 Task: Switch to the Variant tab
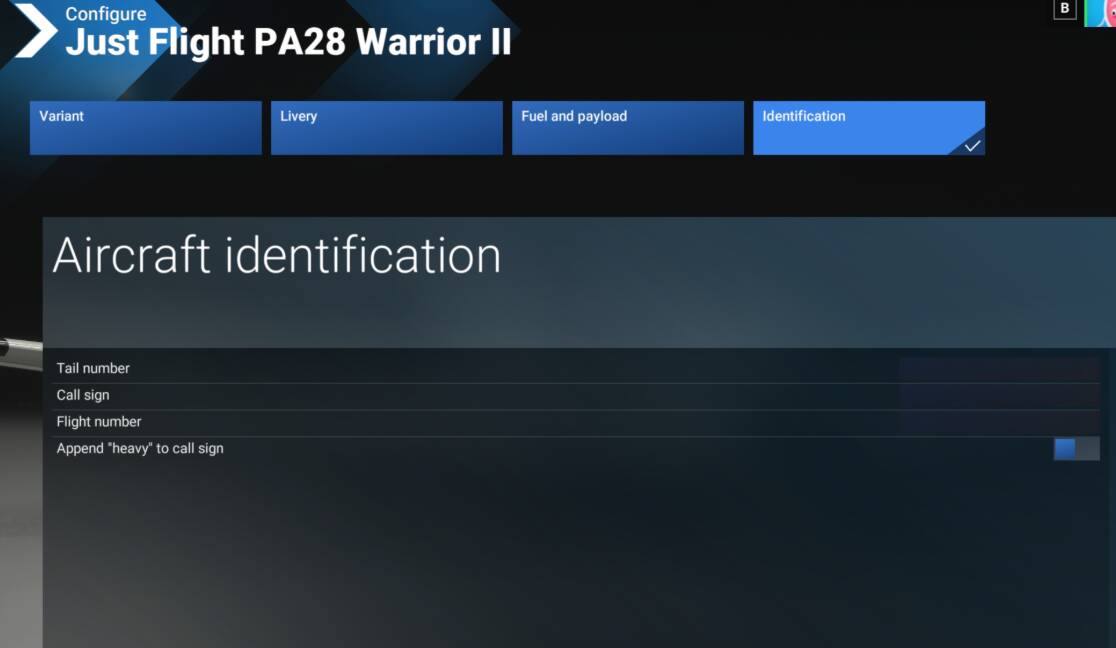(145, 128)
